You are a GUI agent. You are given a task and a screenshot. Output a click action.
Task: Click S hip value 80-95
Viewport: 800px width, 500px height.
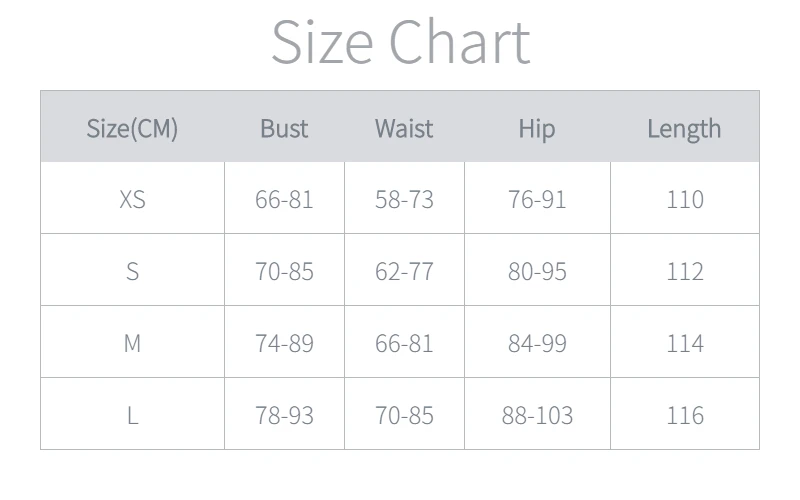pos(537,271)
